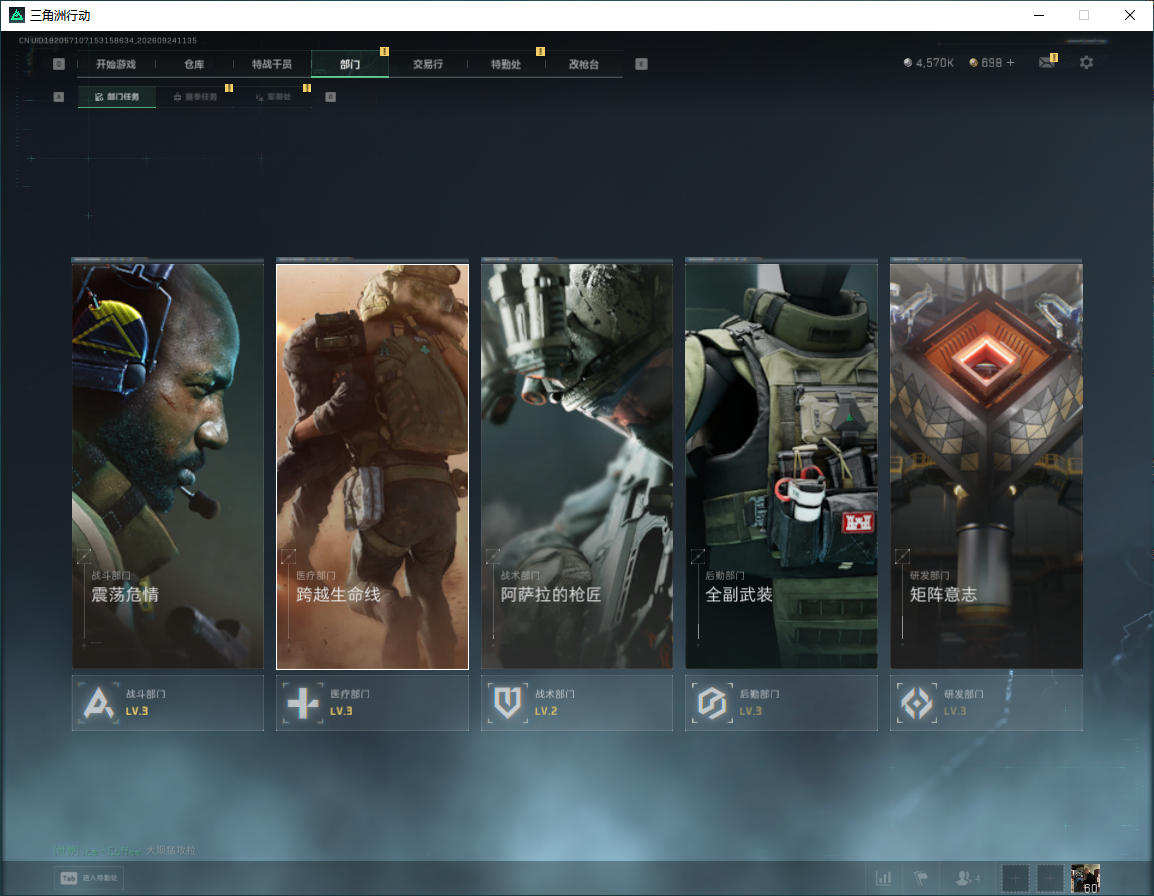Click the 医疗部门 cross icon

click(x=303, y=703)
